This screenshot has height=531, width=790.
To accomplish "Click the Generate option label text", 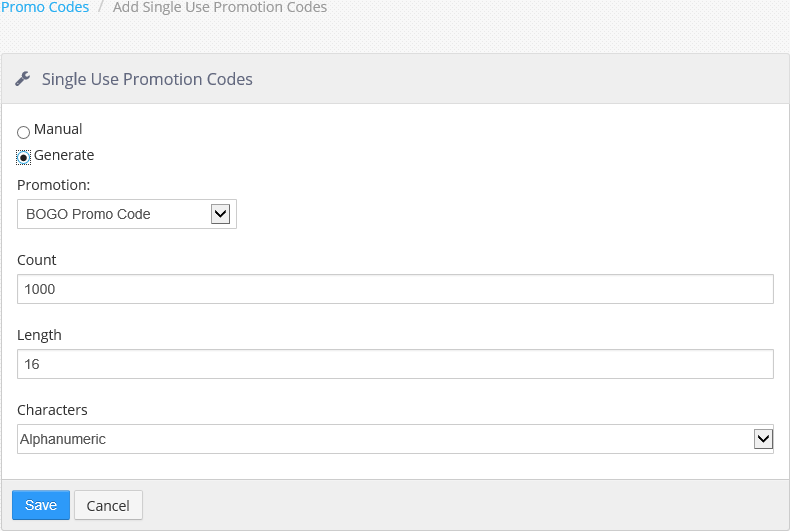I will tap(64, 155).
